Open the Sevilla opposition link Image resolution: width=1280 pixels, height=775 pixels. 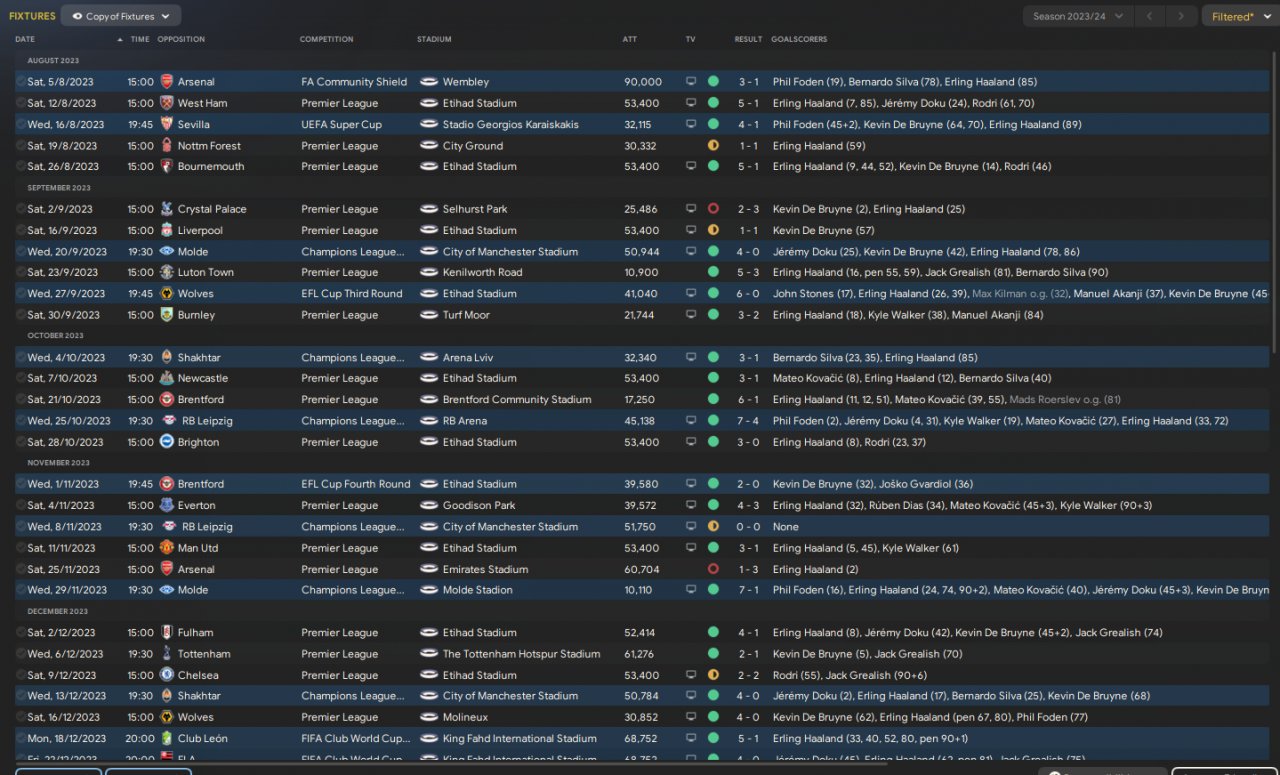[194, 125]
